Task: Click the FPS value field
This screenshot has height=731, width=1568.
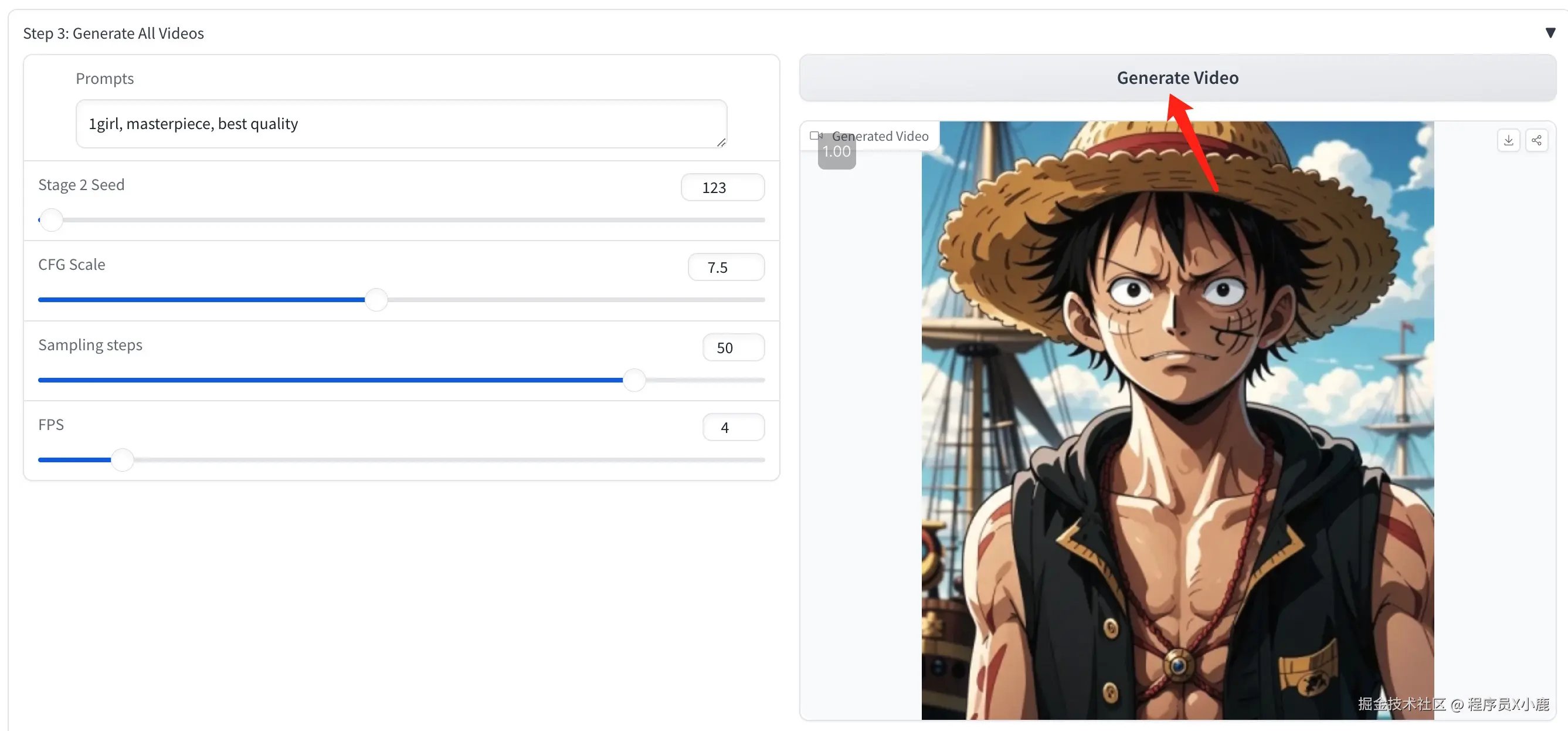Action: coord(733,428)
